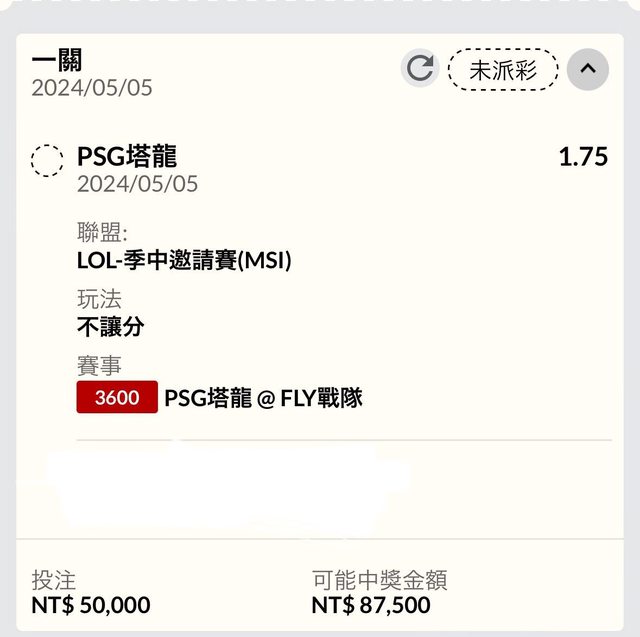Image resolution: width=640 pixels, height=637 pixels.
Task: Click the LOL-季中邀請賽(MSI) league name
Action: [184, 261]
